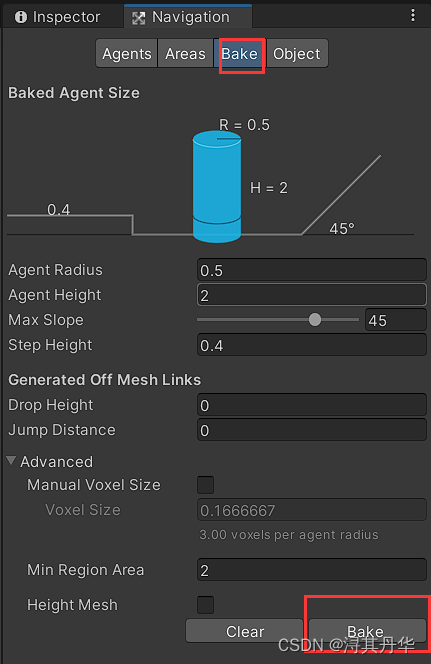The image size is (431, 664).
Task: Open the Areas sub-tab
Action: (185, 53)
